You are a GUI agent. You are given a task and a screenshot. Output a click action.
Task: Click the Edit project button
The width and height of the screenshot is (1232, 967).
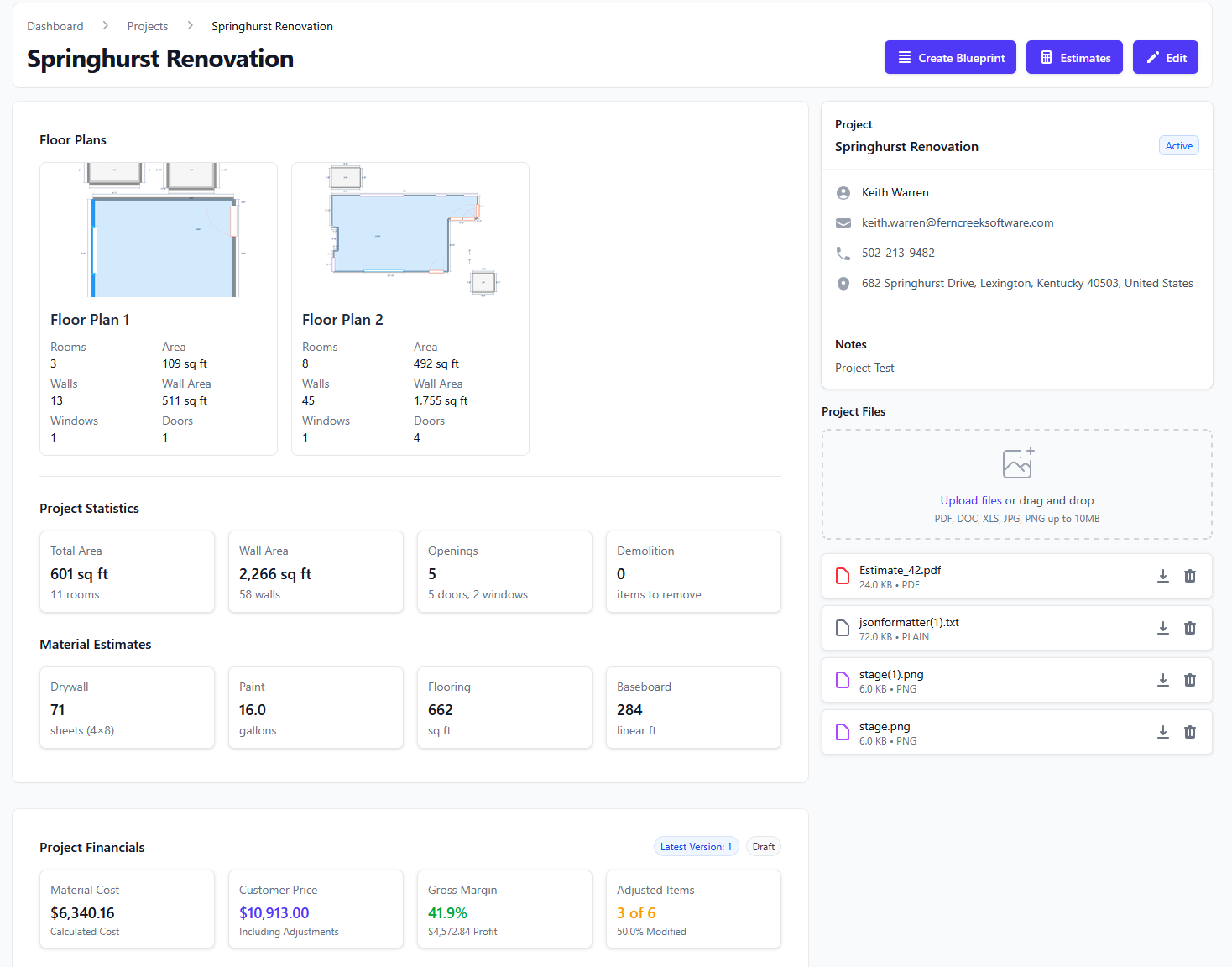(x=1166, y=57)
